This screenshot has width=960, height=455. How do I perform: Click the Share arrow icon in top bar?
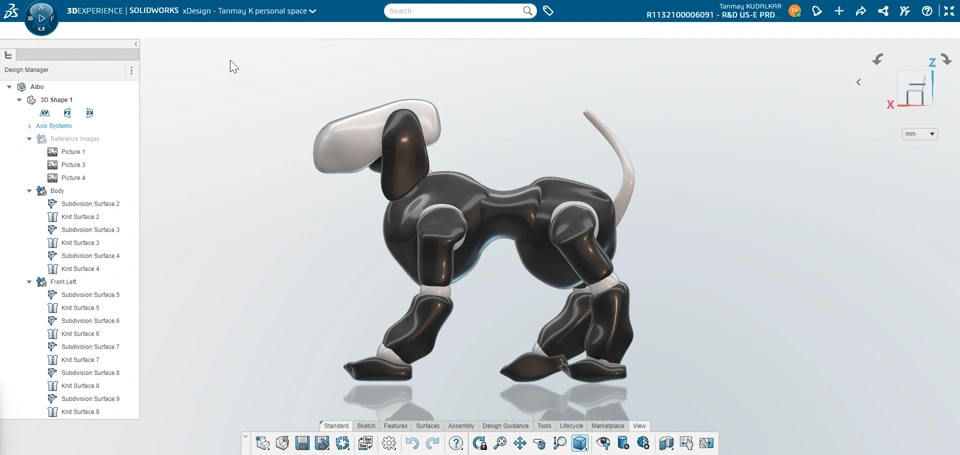(x=861, y=11)
